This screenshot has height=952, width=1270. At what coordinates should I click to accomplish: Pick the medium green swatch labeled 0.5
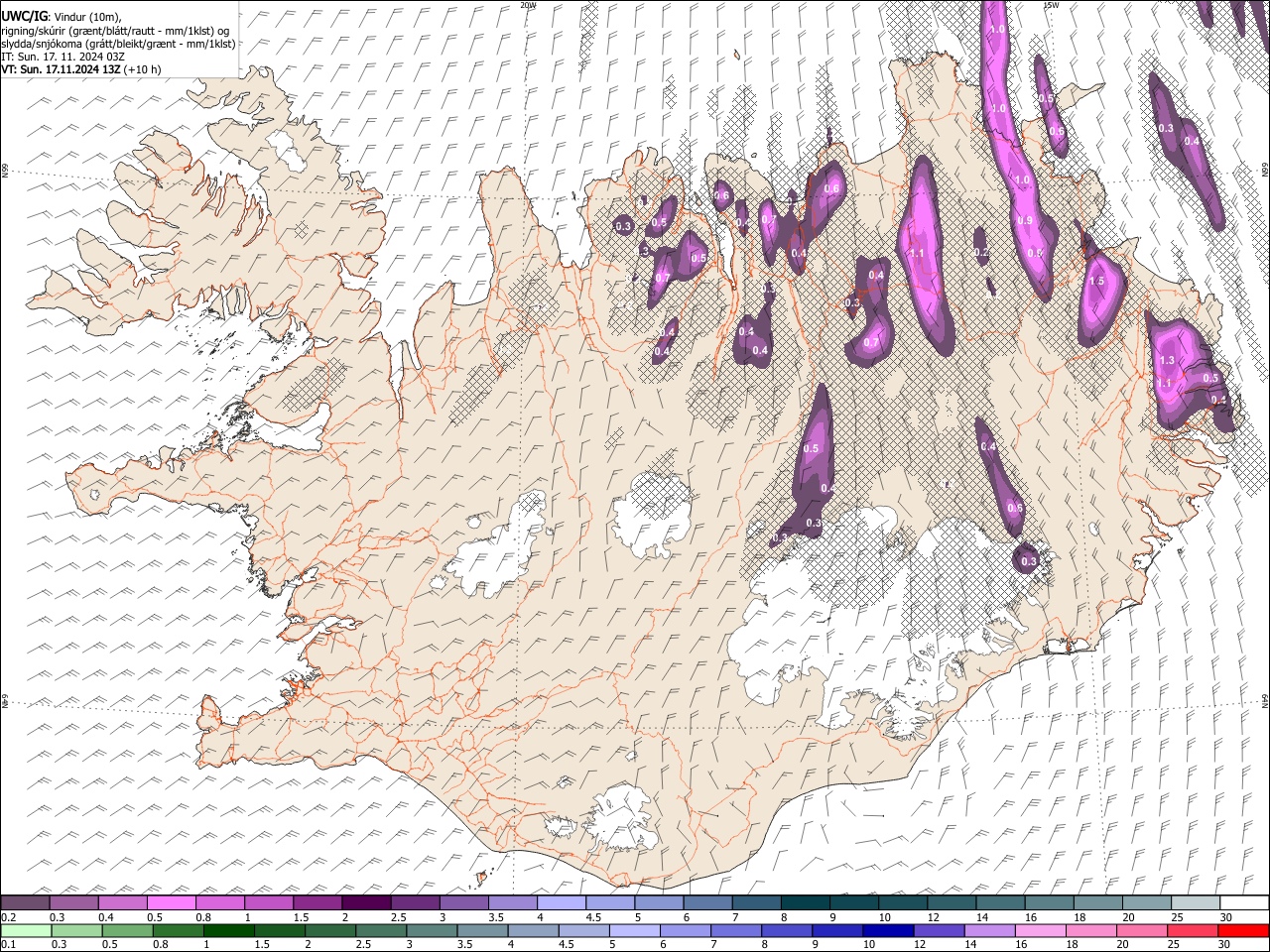point(127,930)
